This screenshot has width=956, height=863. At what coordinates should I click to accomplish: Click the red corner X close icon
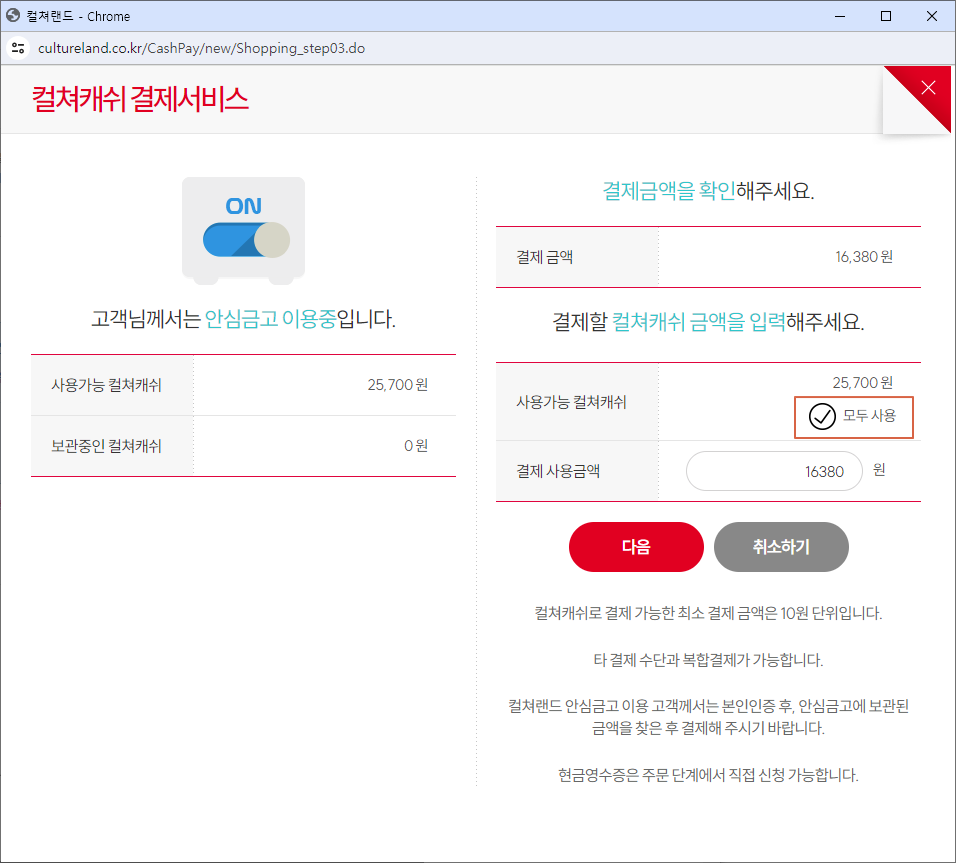coord(928,88)
